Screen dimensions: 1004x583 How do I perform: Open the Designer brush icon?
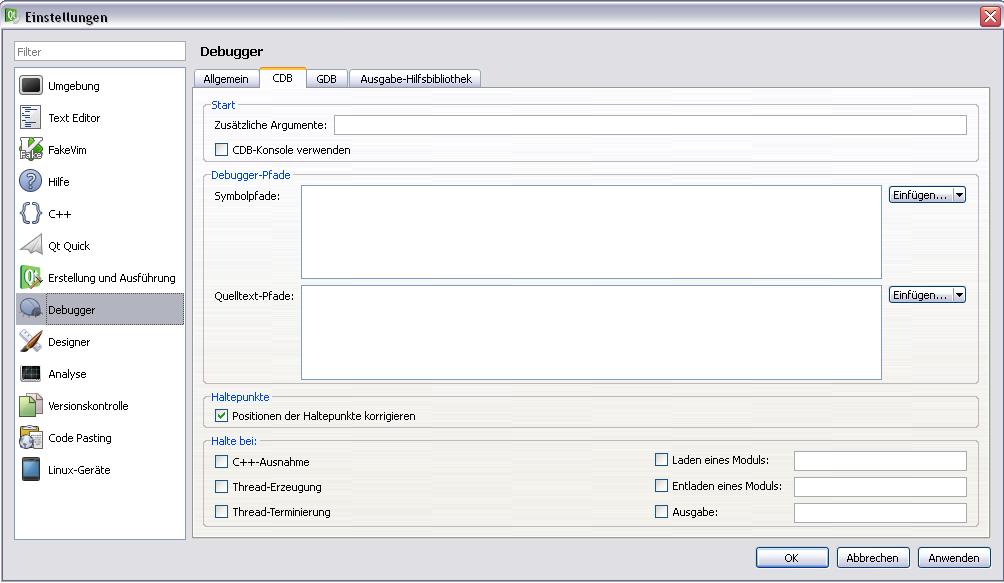point(31,341)
